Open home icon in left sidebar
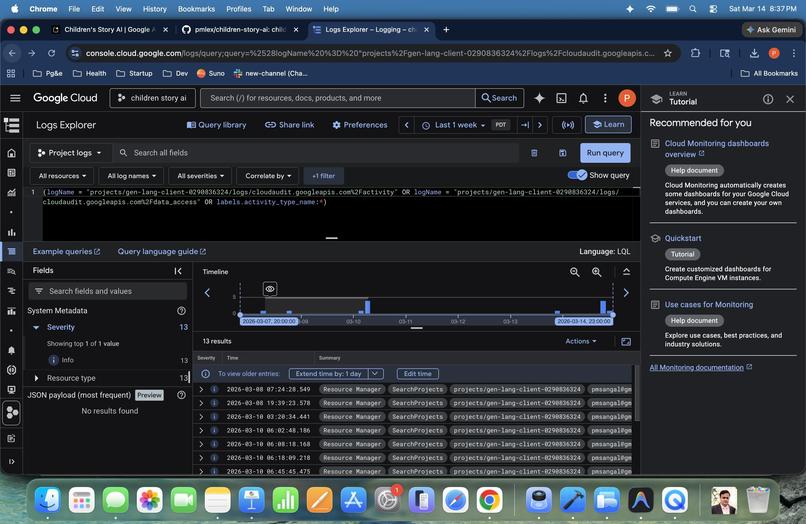Image resolution: width=806 pixels, height=524 pixels. tap(11, 153)
